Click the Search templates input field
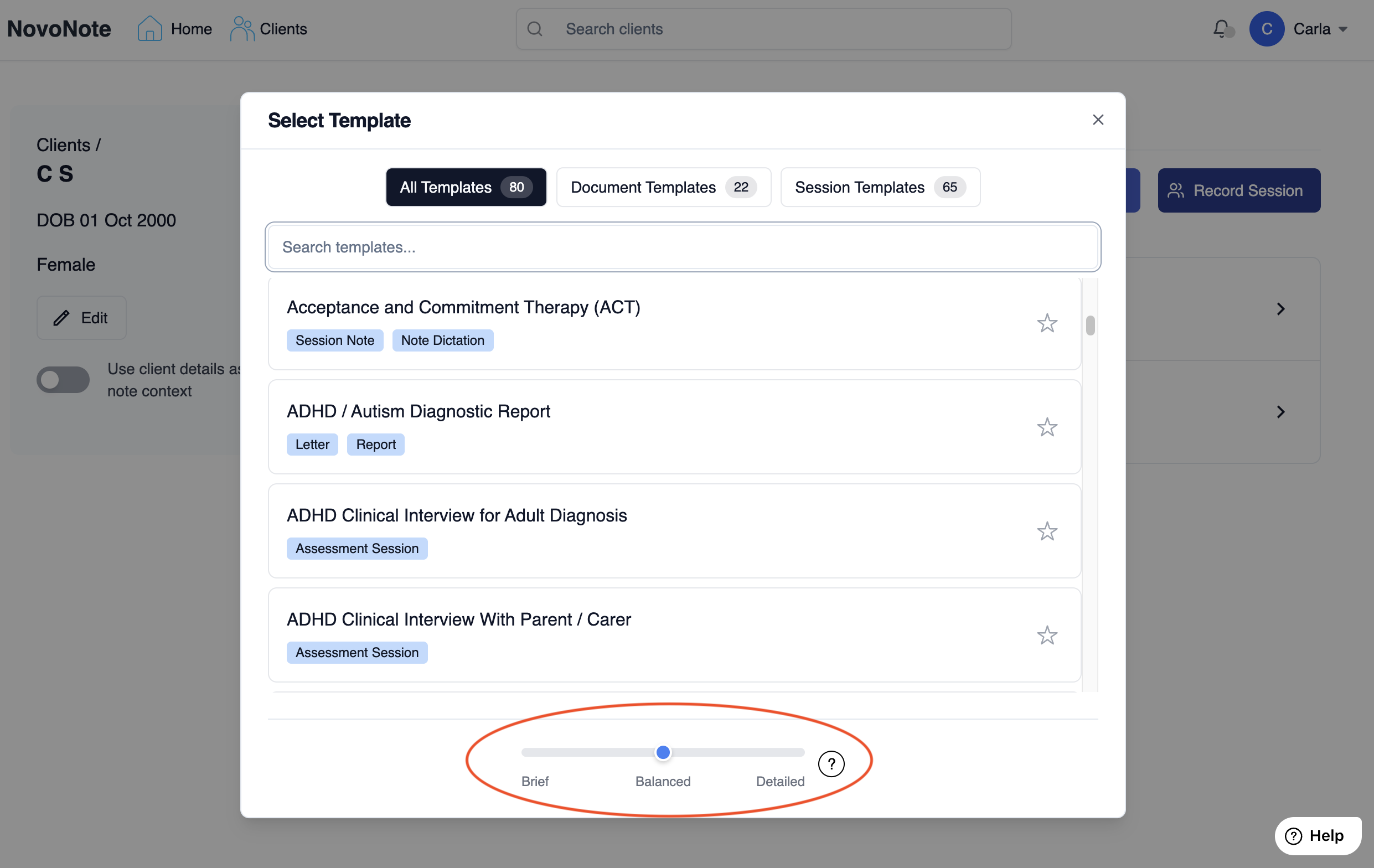 [683, 247]
